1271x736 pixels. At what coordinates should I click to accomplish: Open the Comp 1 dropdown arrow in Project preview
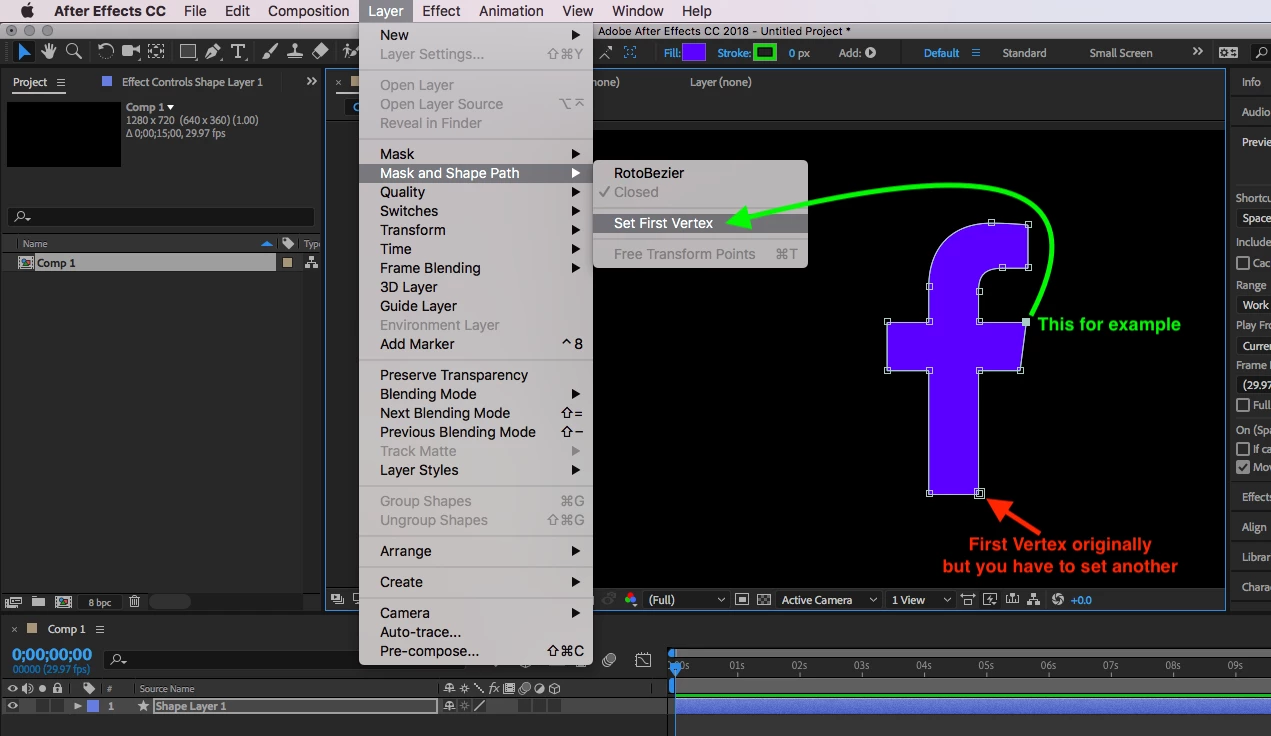click(171, 107)
